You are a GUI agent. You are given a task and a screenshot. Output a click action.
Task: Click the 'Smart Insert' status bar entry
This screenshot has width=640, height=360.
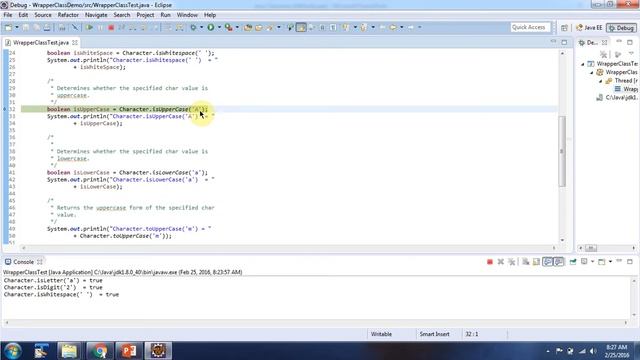(434, 334)
